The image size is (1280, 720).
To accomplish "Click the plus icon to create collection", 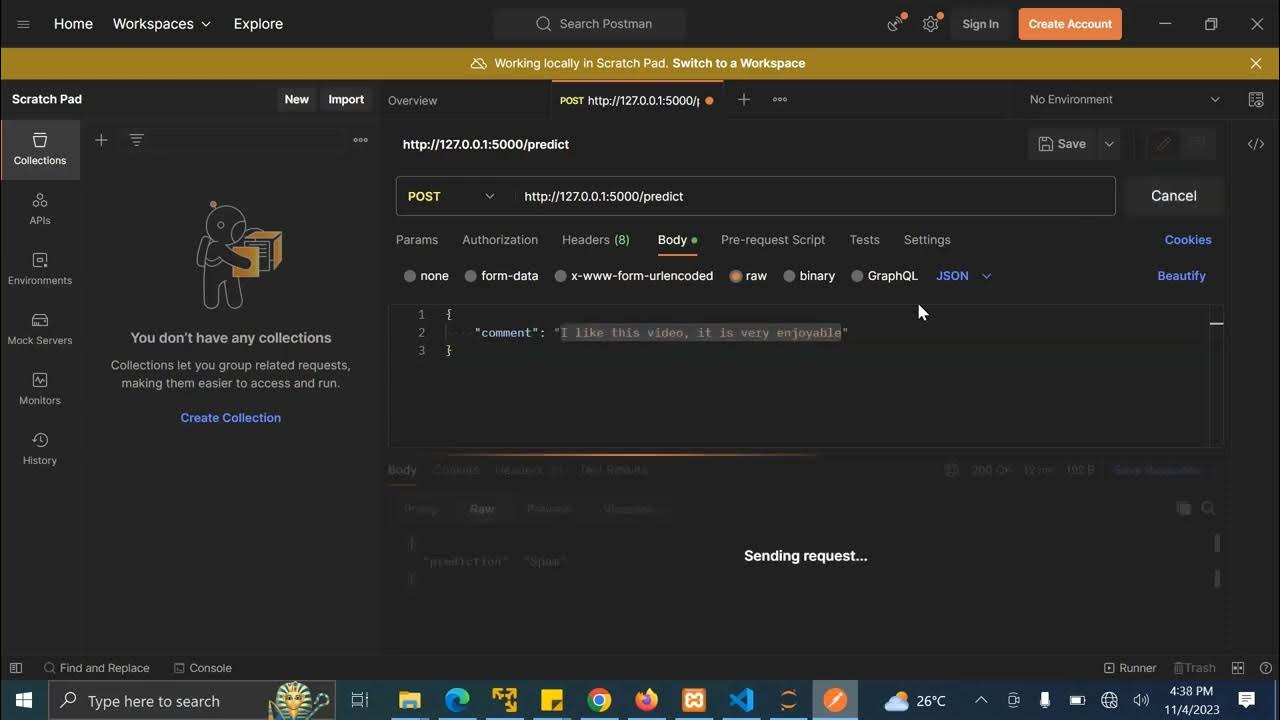I will (x=101, y=140).
